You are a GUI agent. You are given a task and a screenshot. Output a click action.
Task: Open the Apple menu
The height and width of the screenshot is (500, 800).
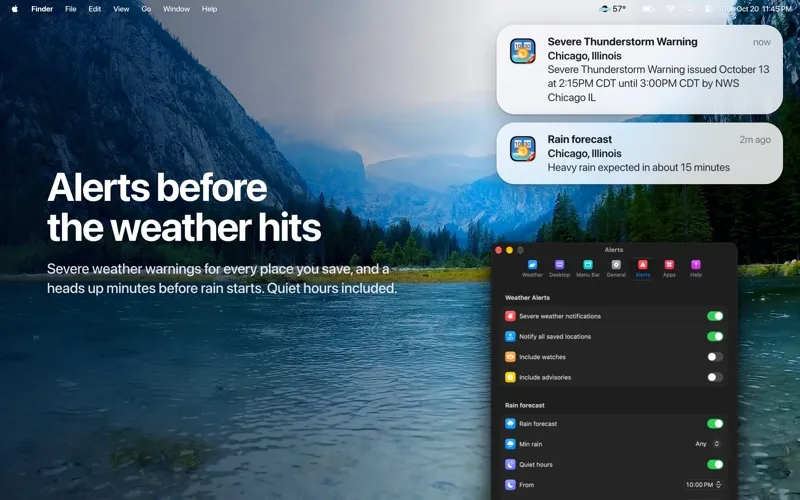coord(15,9)
